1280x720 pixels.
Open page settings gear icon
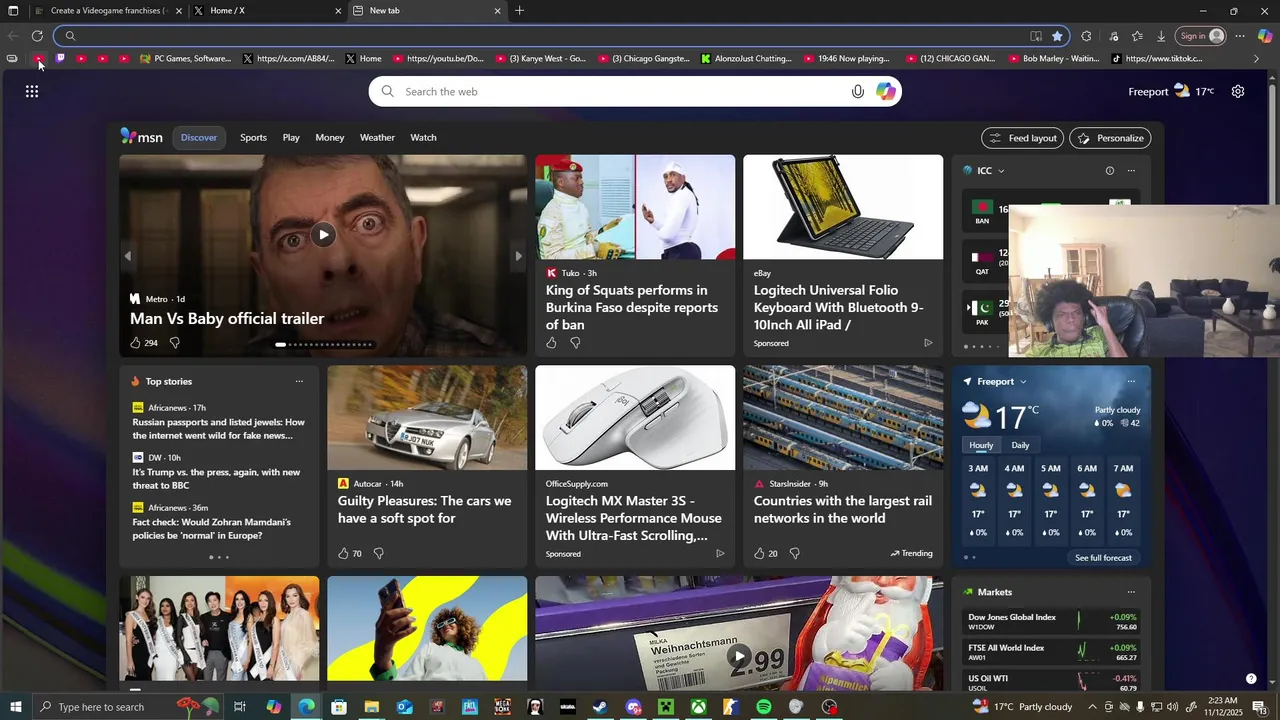[x=1238, y=91]
